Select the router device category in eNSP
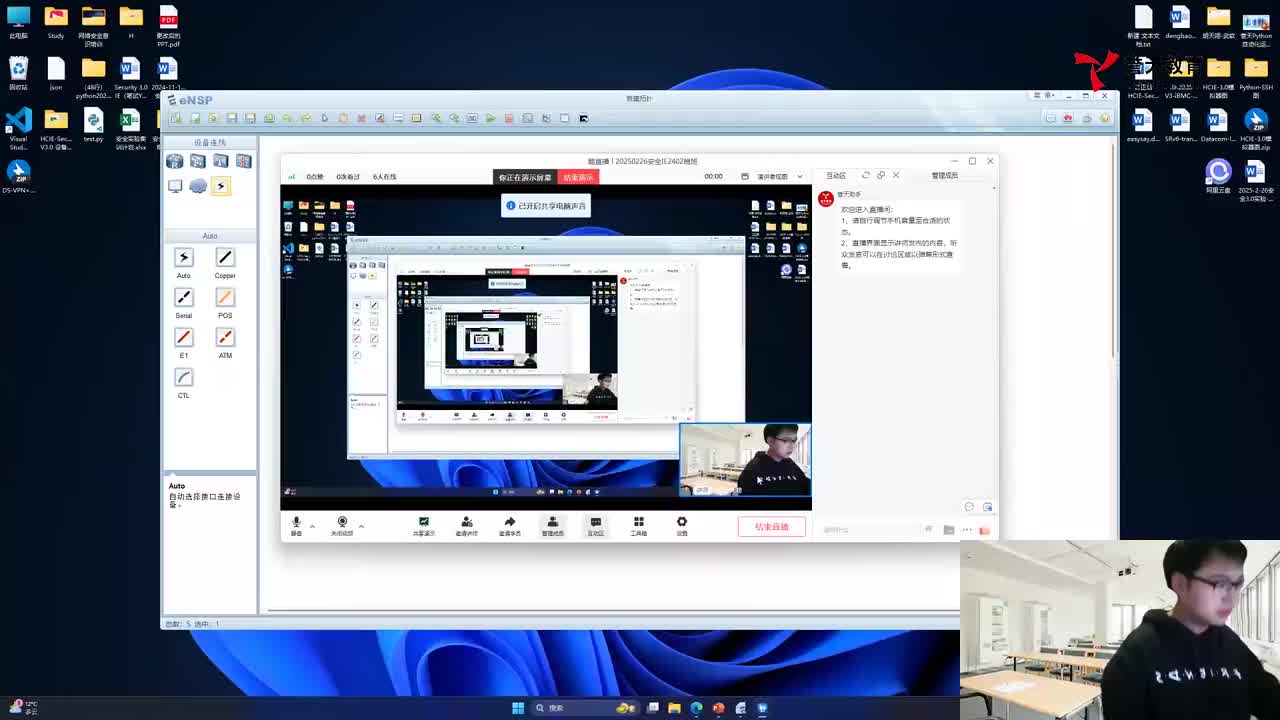Screen dimensions: 1280x720 pyautogui.click(x=175, y=161)
